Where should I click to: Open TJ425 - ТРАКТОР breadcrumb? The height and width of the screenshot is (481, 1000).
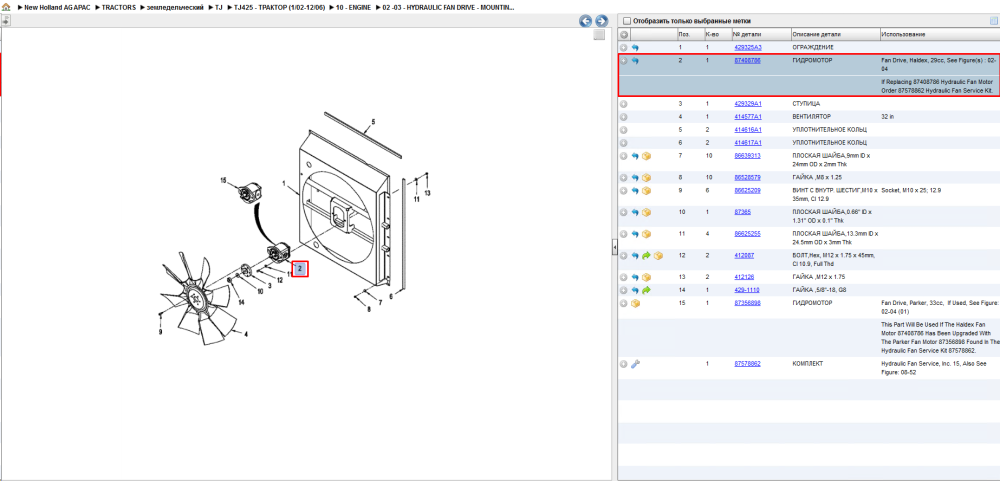(x=277, y=7)
